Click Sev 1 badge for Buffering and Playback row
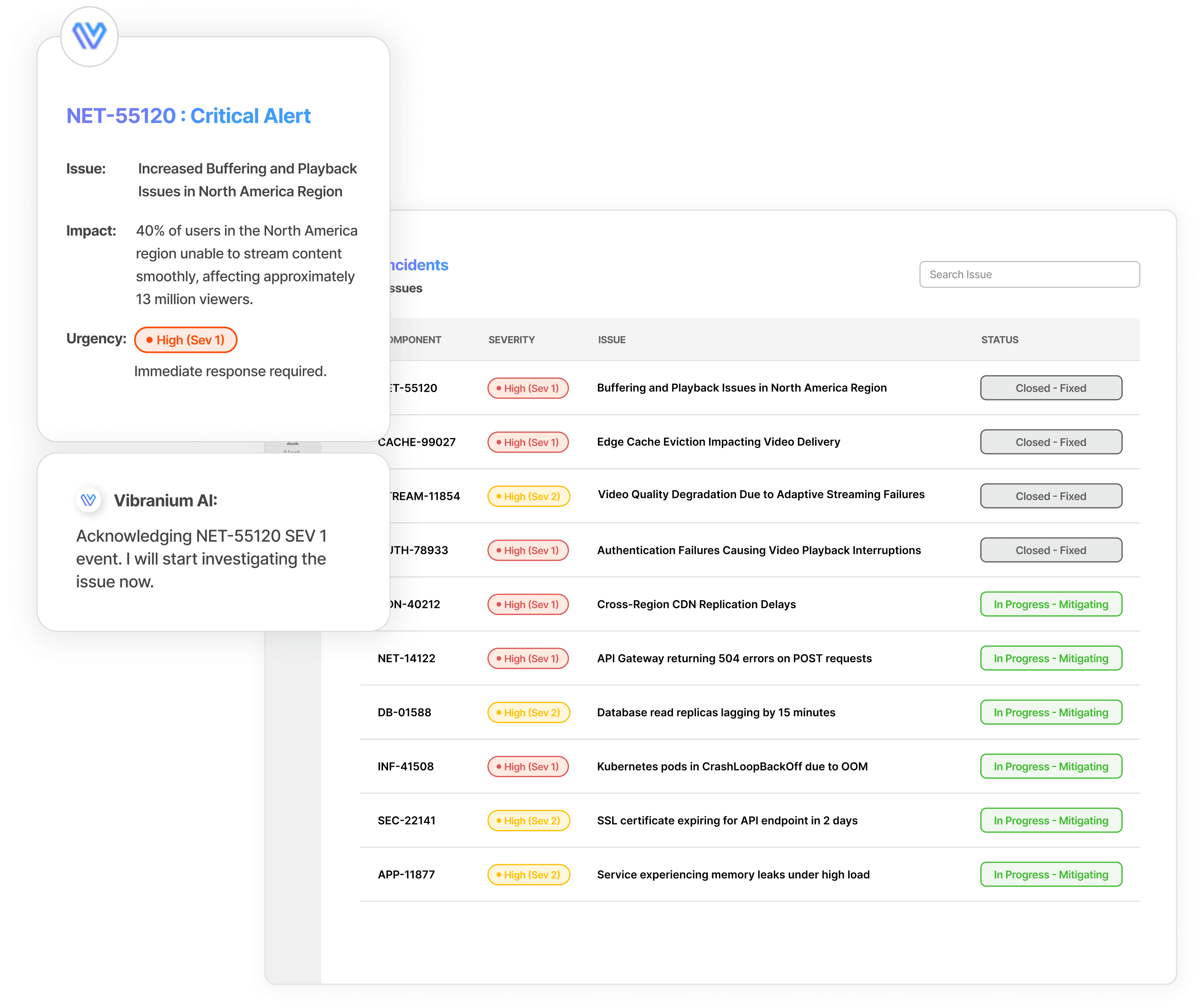1200x1008 pixels. [528, 388]
